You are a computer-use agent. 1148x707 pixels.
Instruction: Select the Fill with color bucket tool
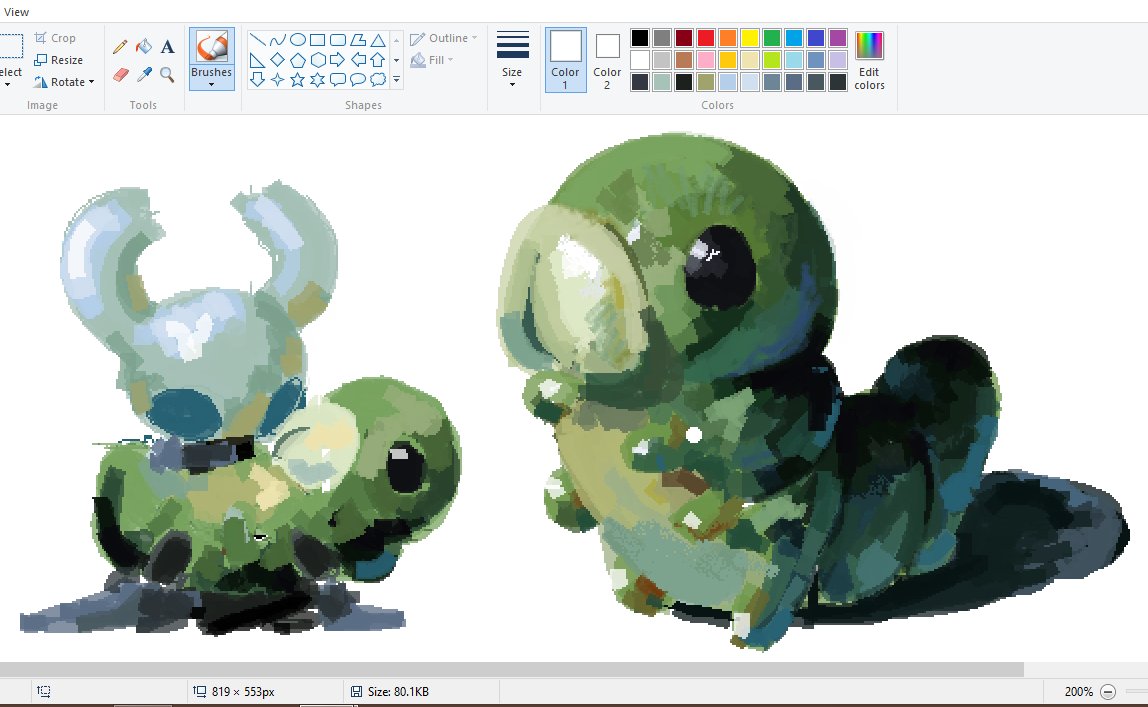point(144,47)
